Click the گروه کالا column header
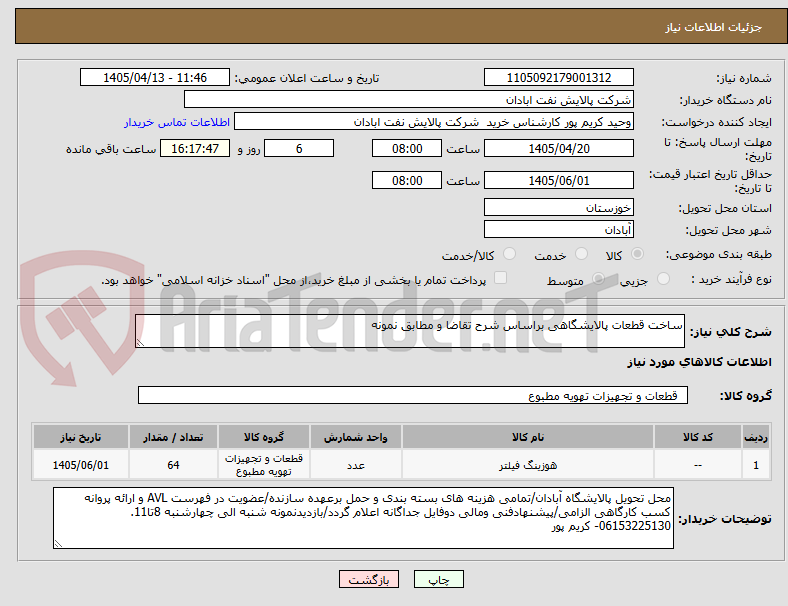The image size is (788, 606). pyautogui.click(x=264, y=437)
